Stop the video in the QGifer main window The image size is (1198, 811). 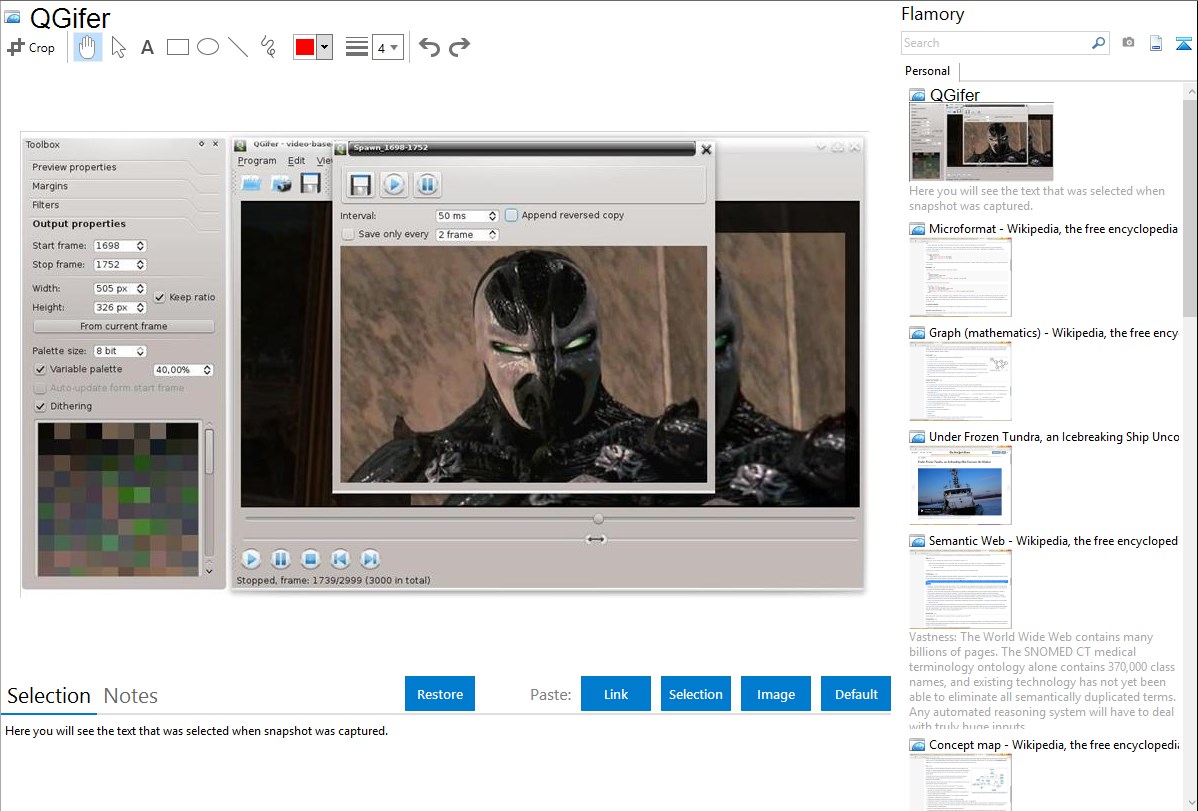pos(310,560)
